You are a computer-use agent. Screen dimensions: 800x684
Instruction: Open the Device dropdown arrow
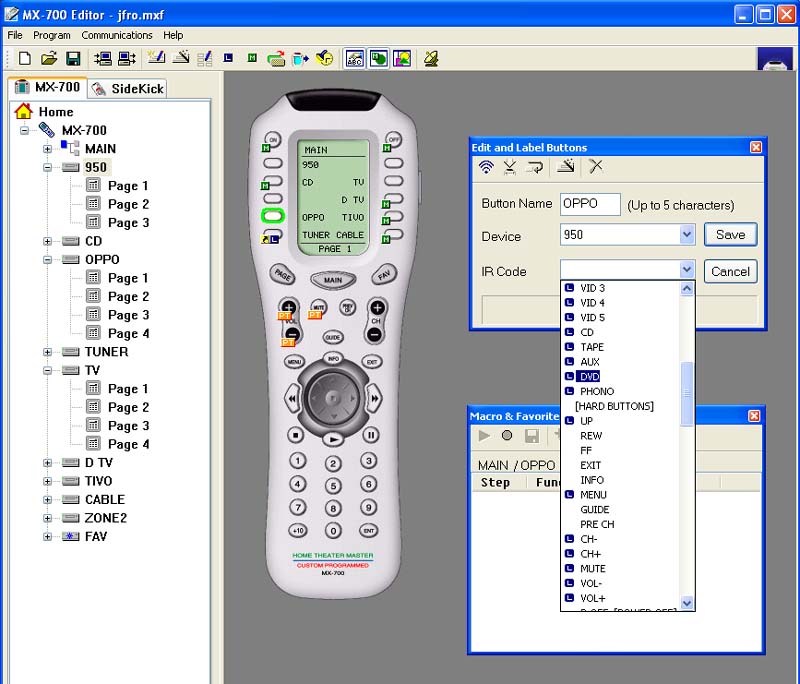pos(687,235)
